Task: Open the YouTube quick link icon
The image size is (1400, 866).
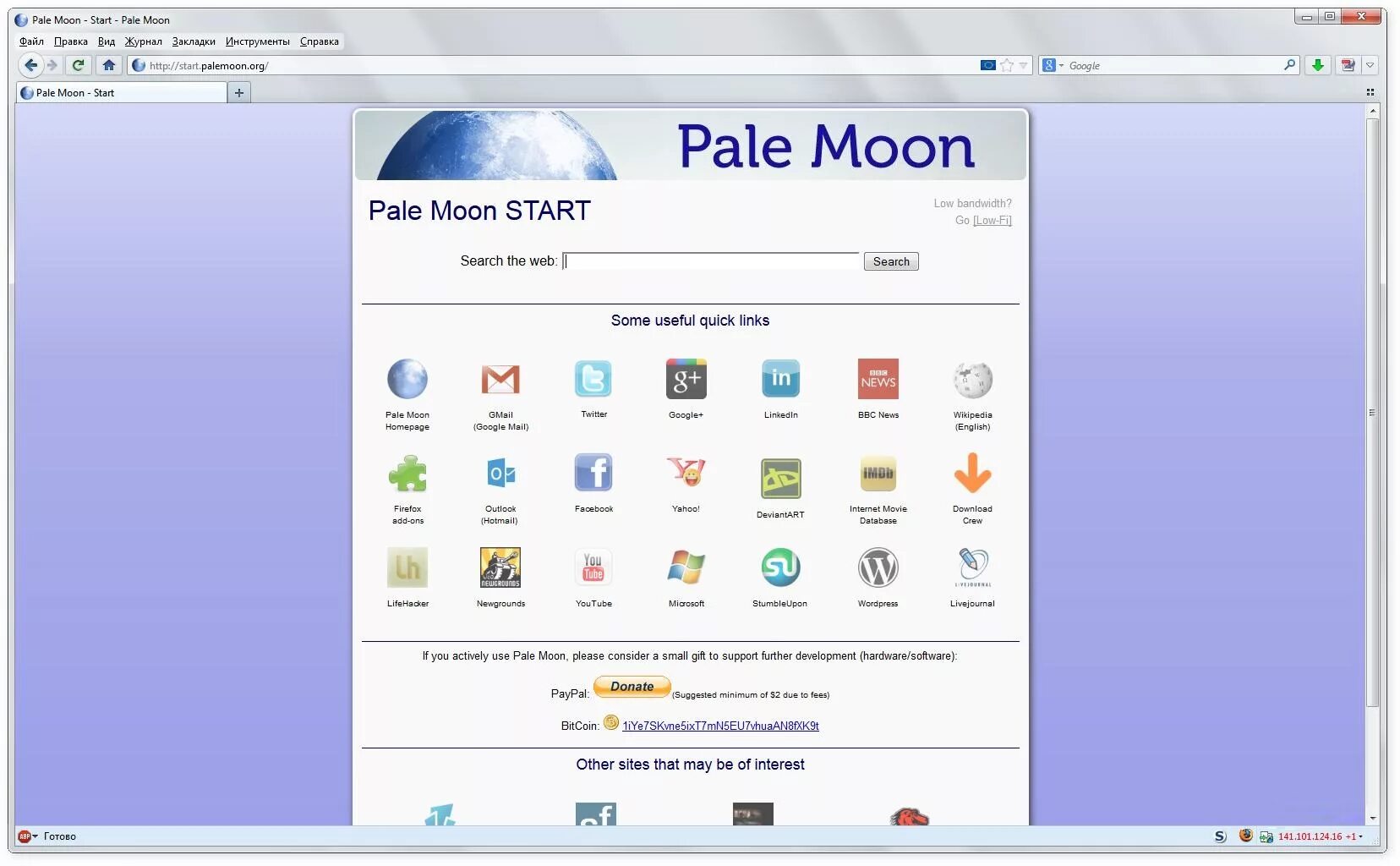Action: pyautogui.click(x=593, y=567)
